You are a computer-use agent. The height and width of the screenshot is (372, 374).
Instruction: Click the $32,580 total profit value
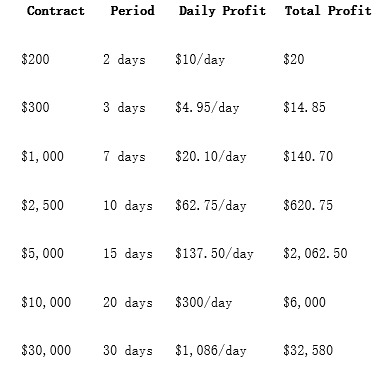coord(308,350)
